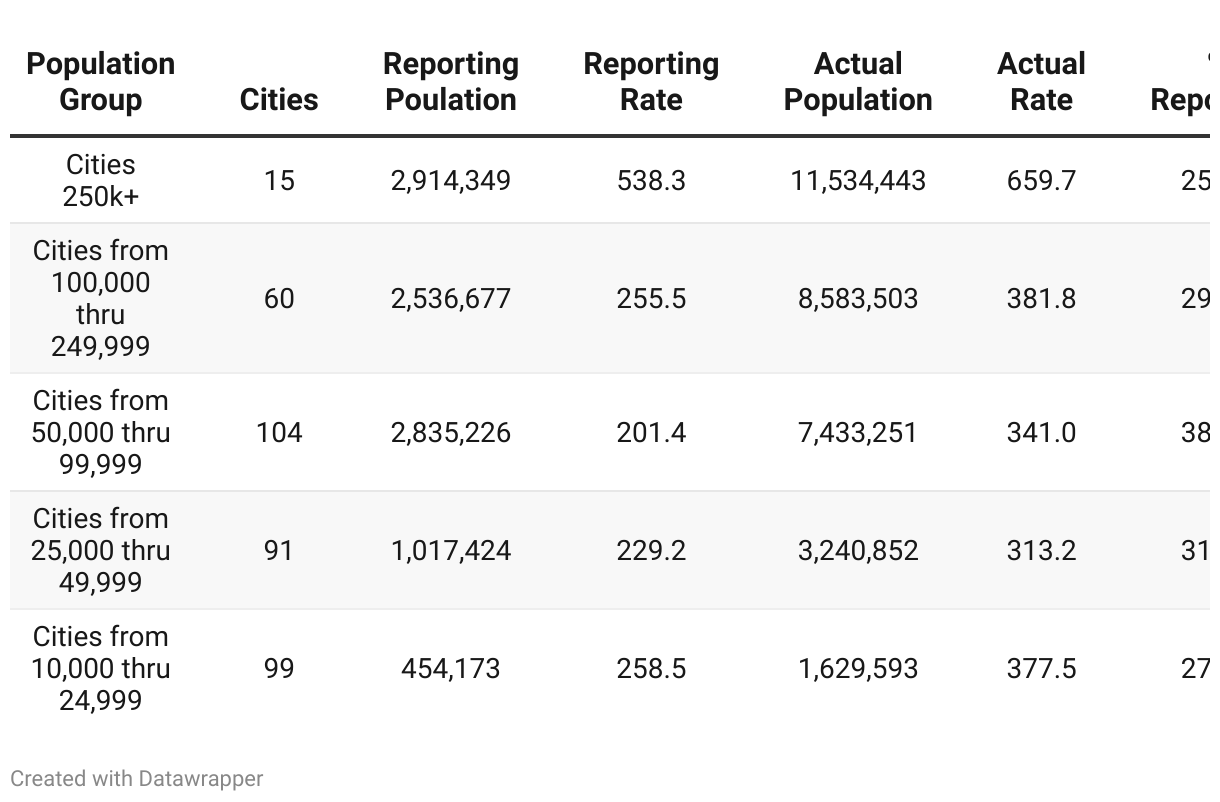Open the Created with Datawrapper link
The height and width of the screenshot is (802, 1220).
pyautogui.click(x=137, y=779)
